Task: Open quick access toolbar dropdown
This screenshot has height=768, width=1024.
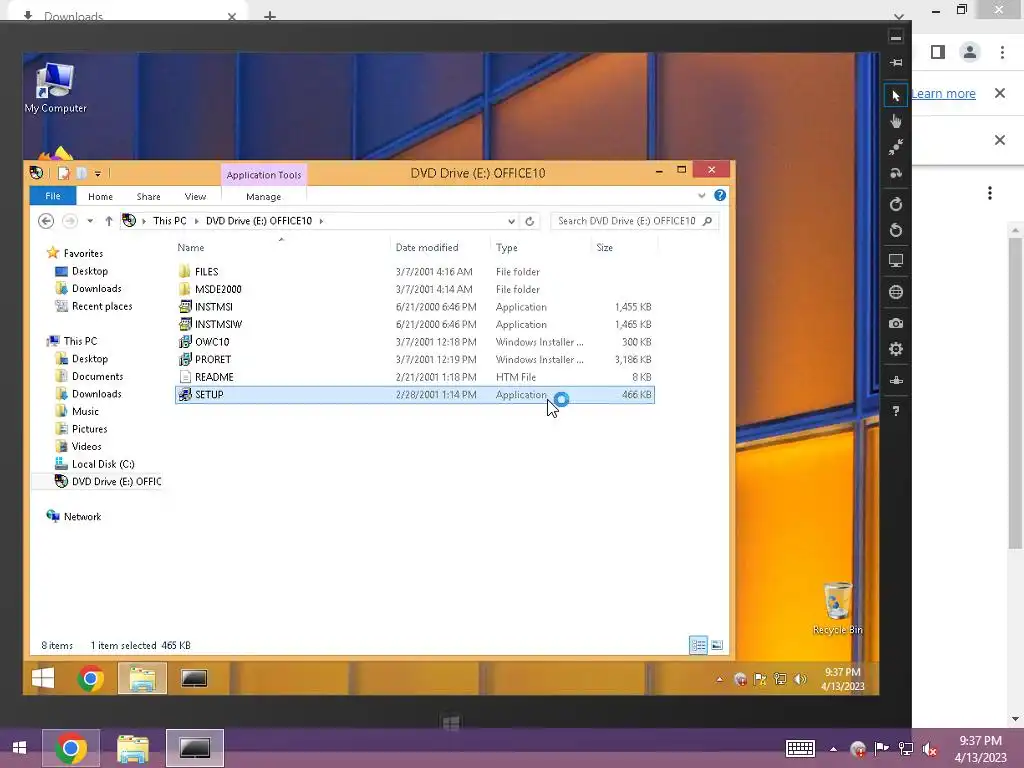Action: coord(97,174)
